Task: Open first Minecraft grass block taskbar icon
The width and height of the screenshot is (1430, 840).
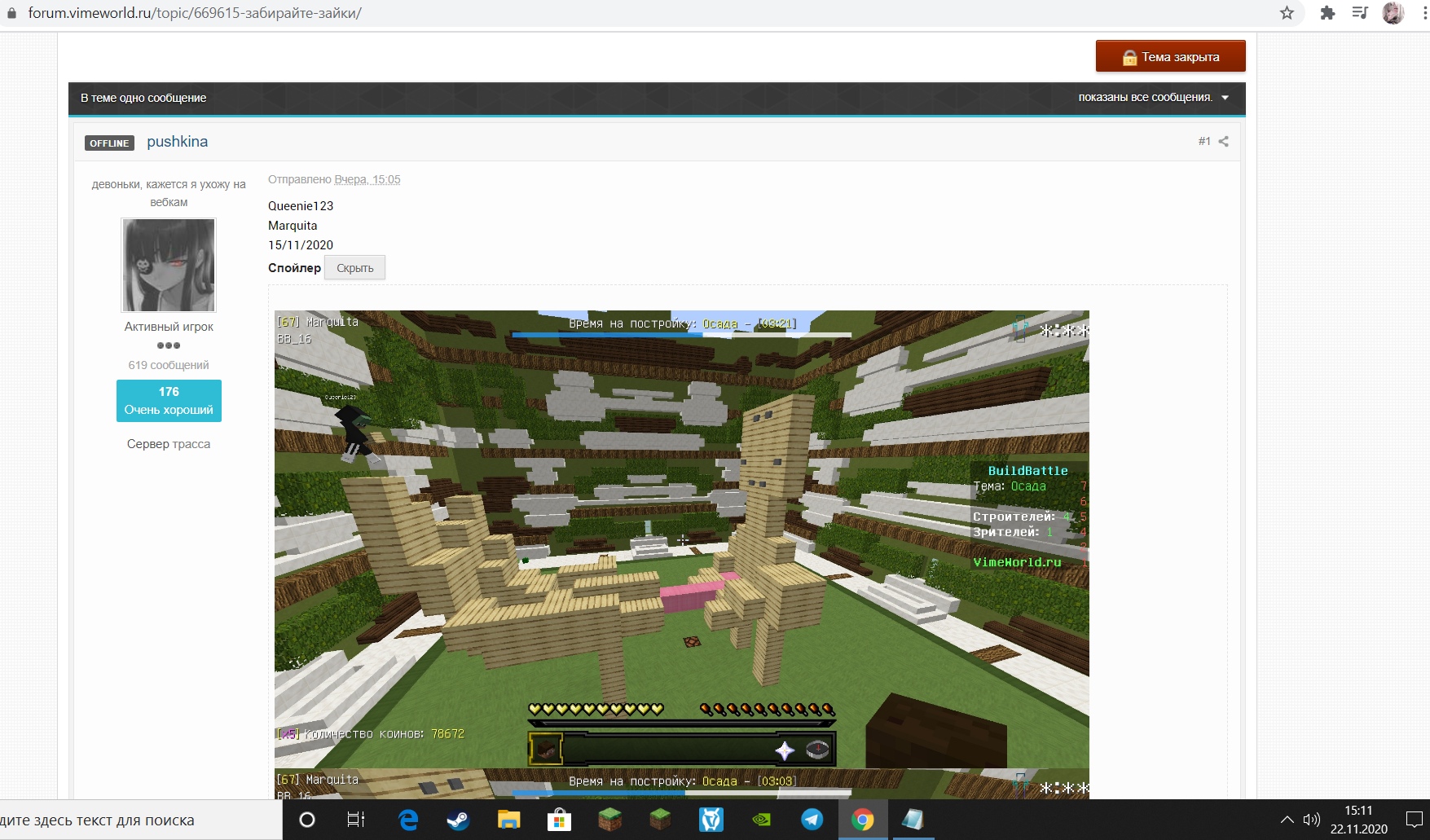Action: pos(609,820)
